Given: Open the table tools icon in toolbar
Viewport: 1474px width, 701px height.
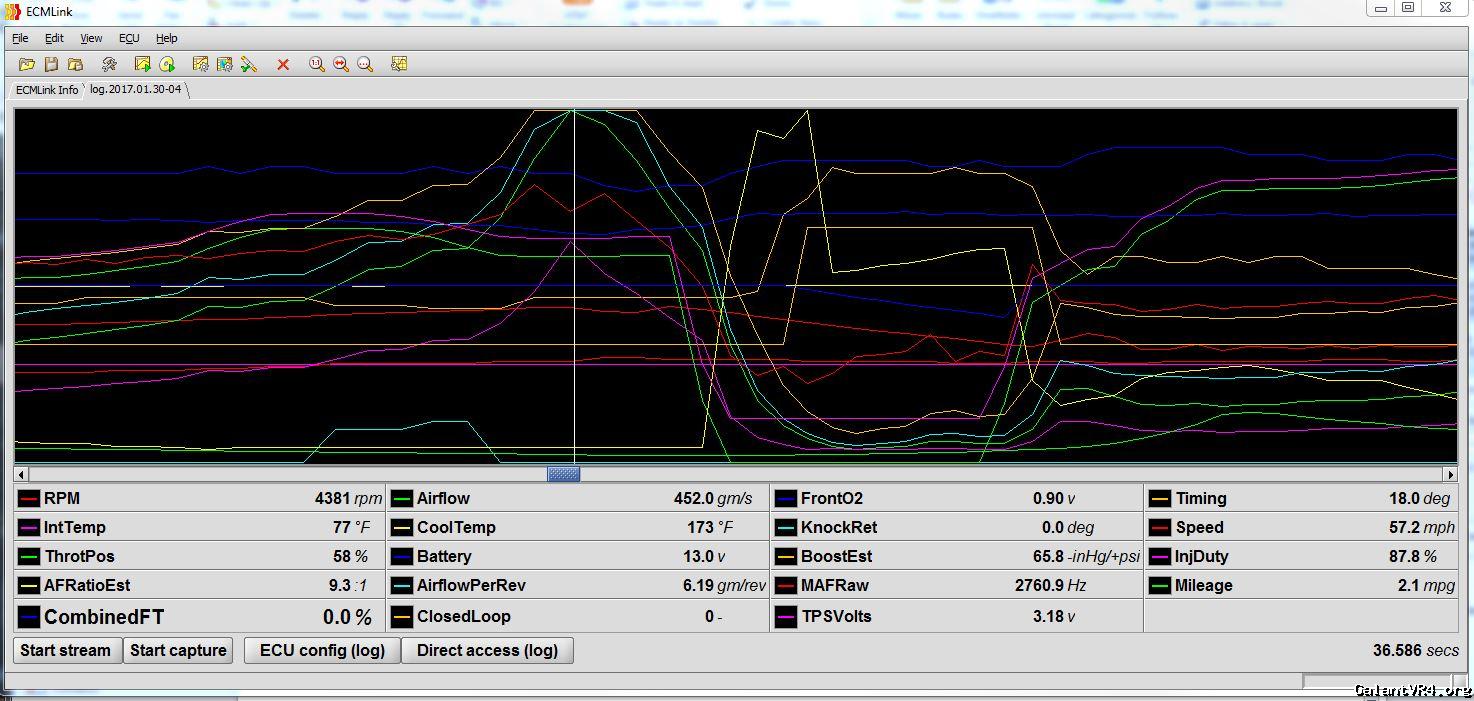Looking at the screenshot, I should tap(399, 64).
